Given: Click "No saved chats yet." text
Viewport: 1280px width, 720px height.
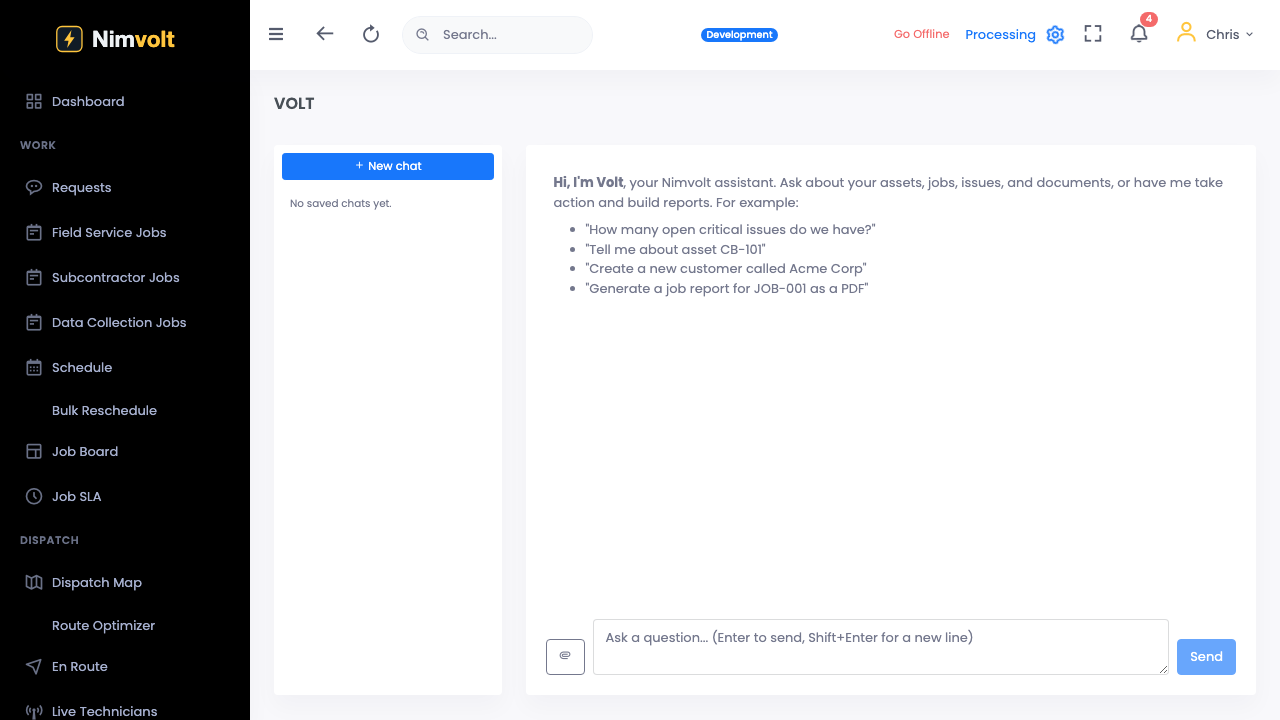Looking at the screenshot, I should (341, 203).
